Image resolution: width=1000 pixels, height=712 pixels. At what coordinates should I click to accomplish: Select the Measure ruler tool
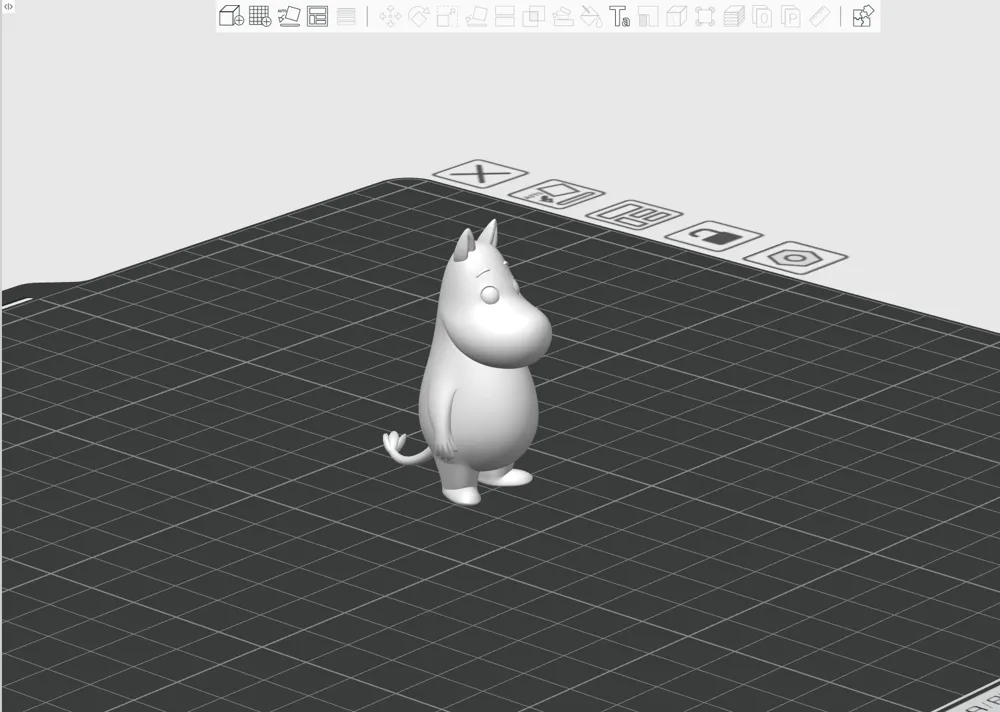(820, 16)
